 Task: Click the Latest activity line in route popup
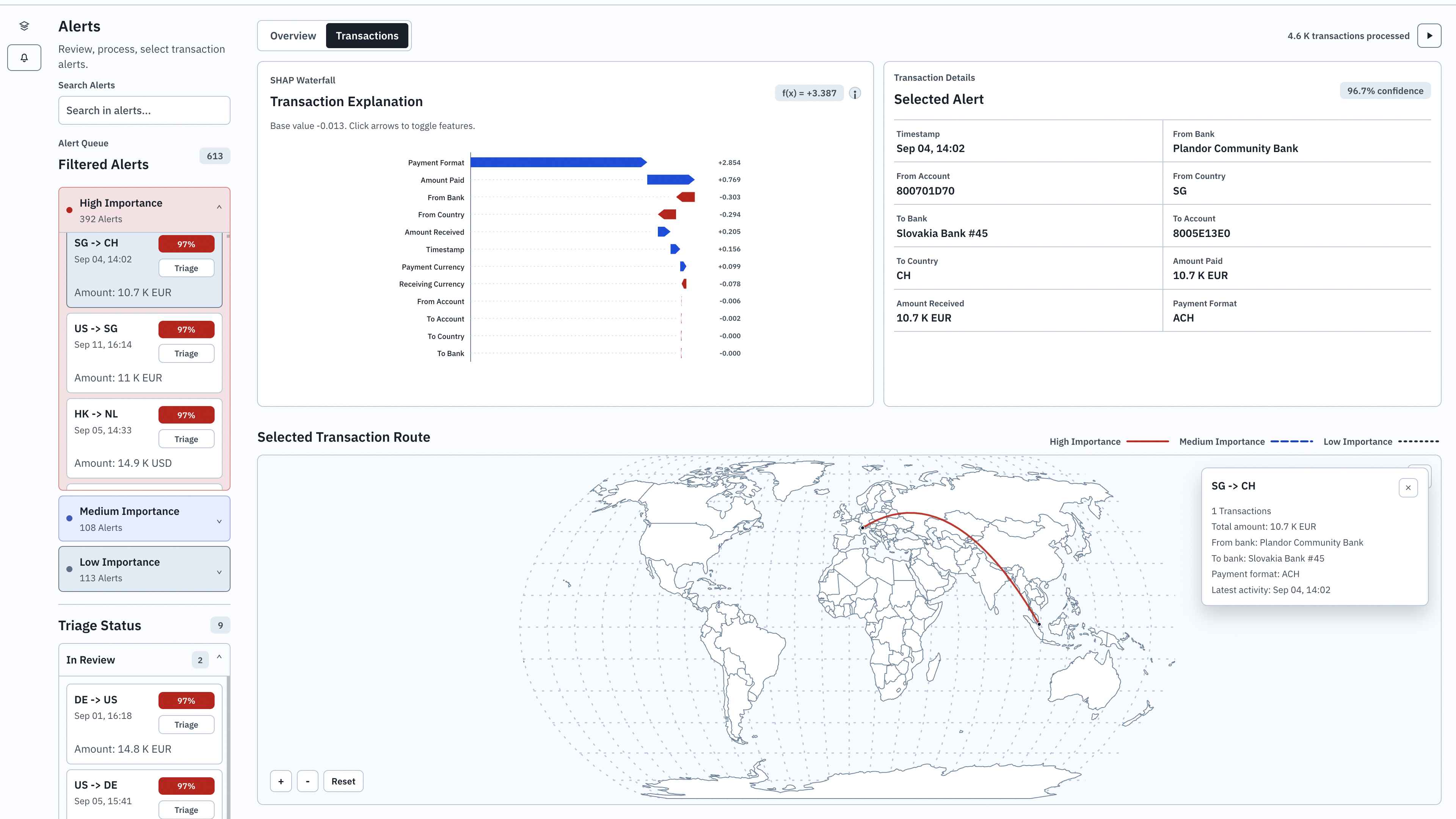(1271, 590)
